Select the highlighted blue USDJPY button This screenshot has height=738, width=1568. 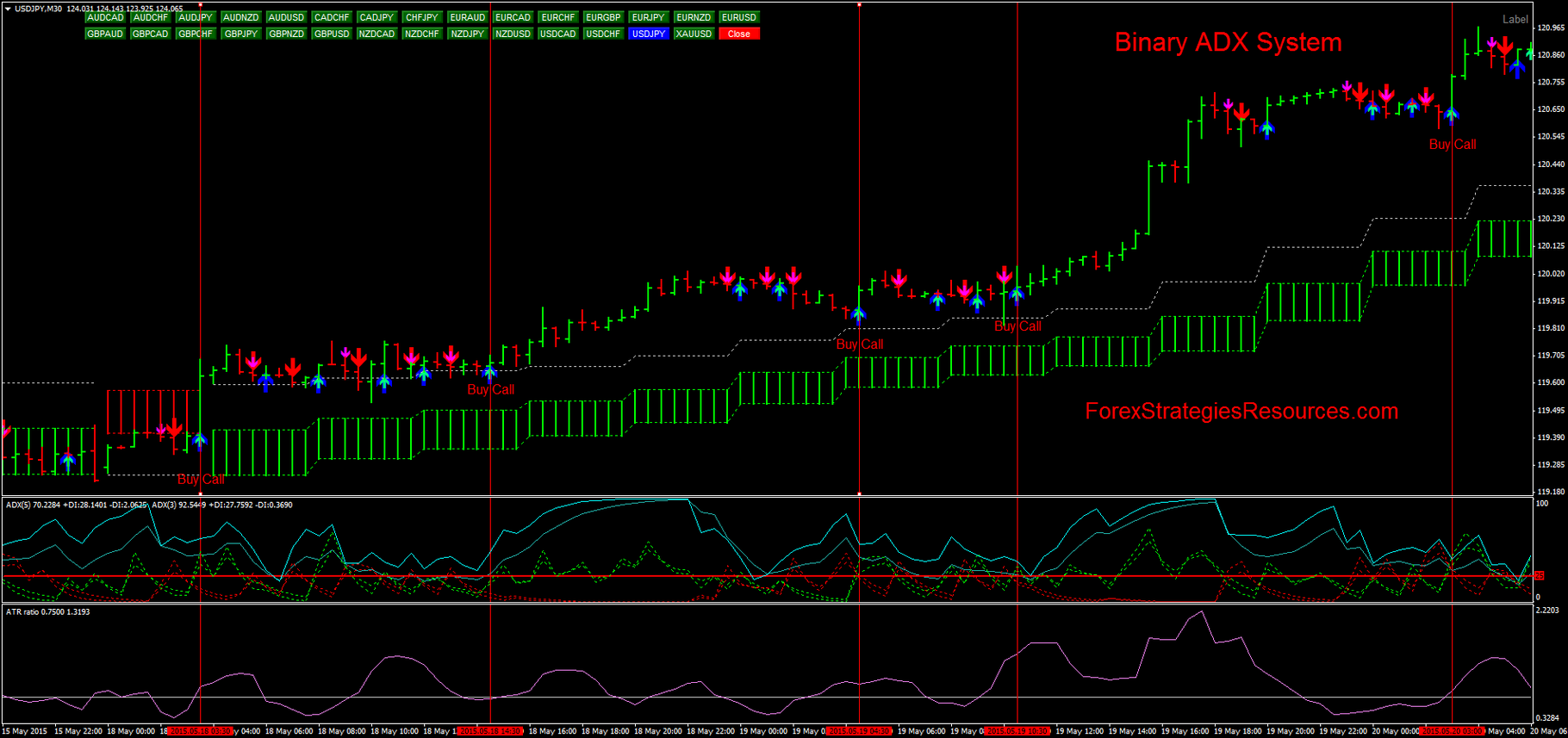point(648,34)
